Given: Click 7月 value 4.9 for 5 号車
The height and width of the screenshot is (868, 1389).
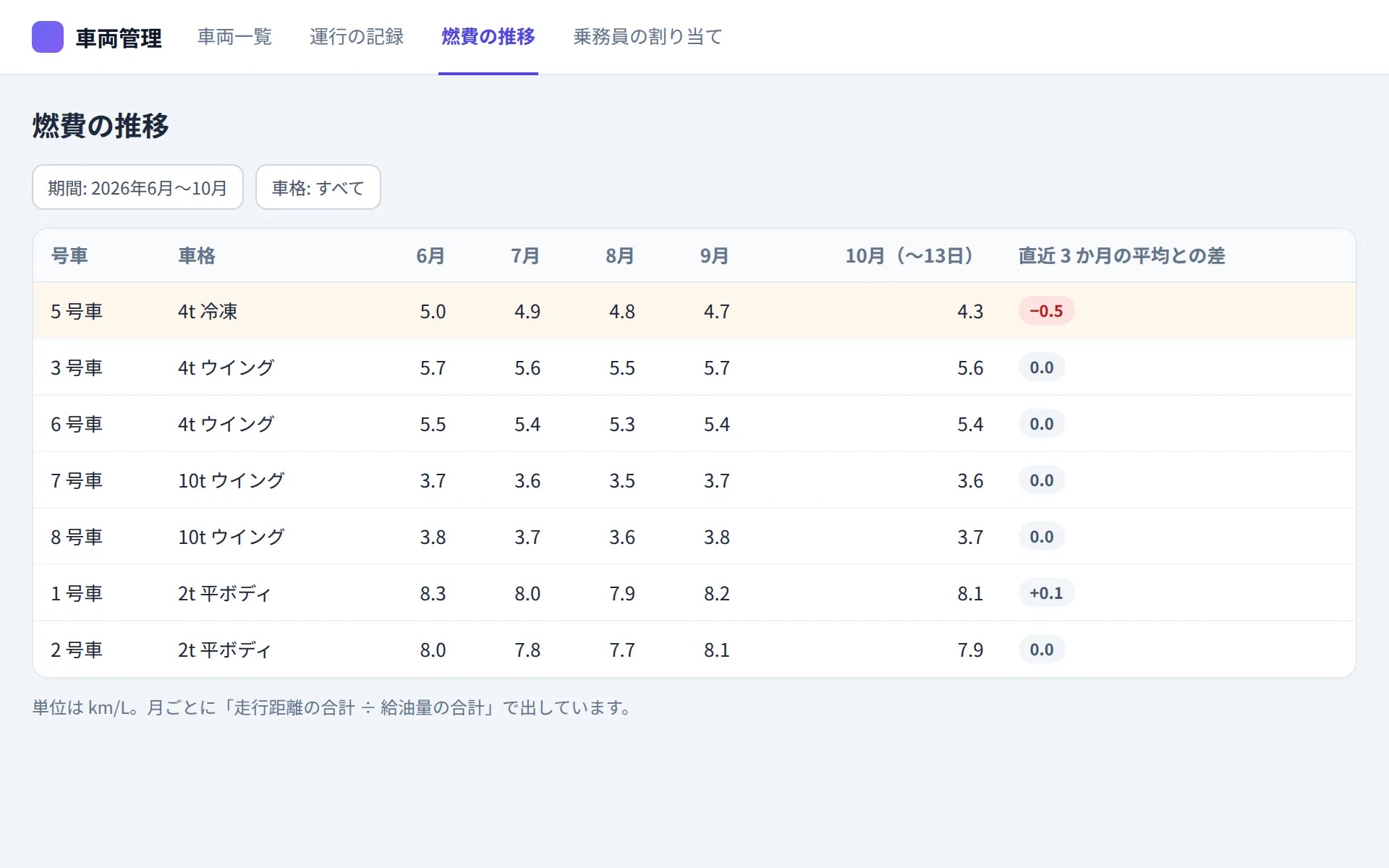Looking at the screenshot, I should pos(527,311).
